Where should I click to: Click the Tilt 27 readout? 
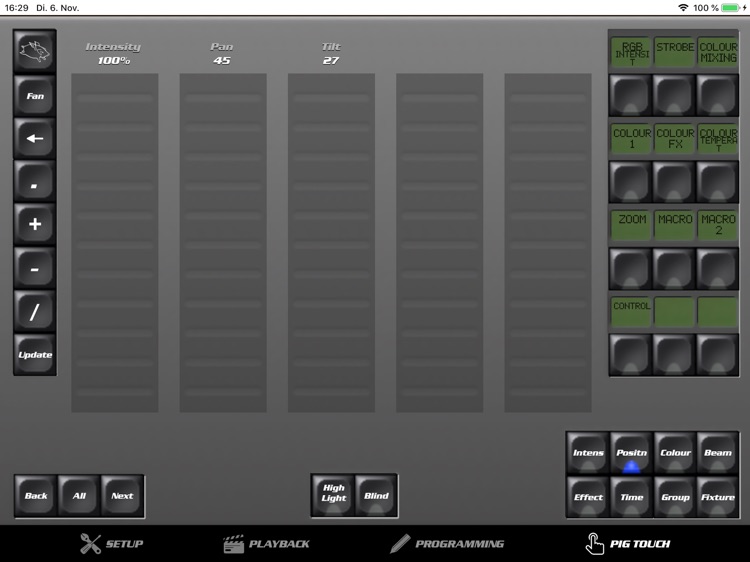click(331, 54)
